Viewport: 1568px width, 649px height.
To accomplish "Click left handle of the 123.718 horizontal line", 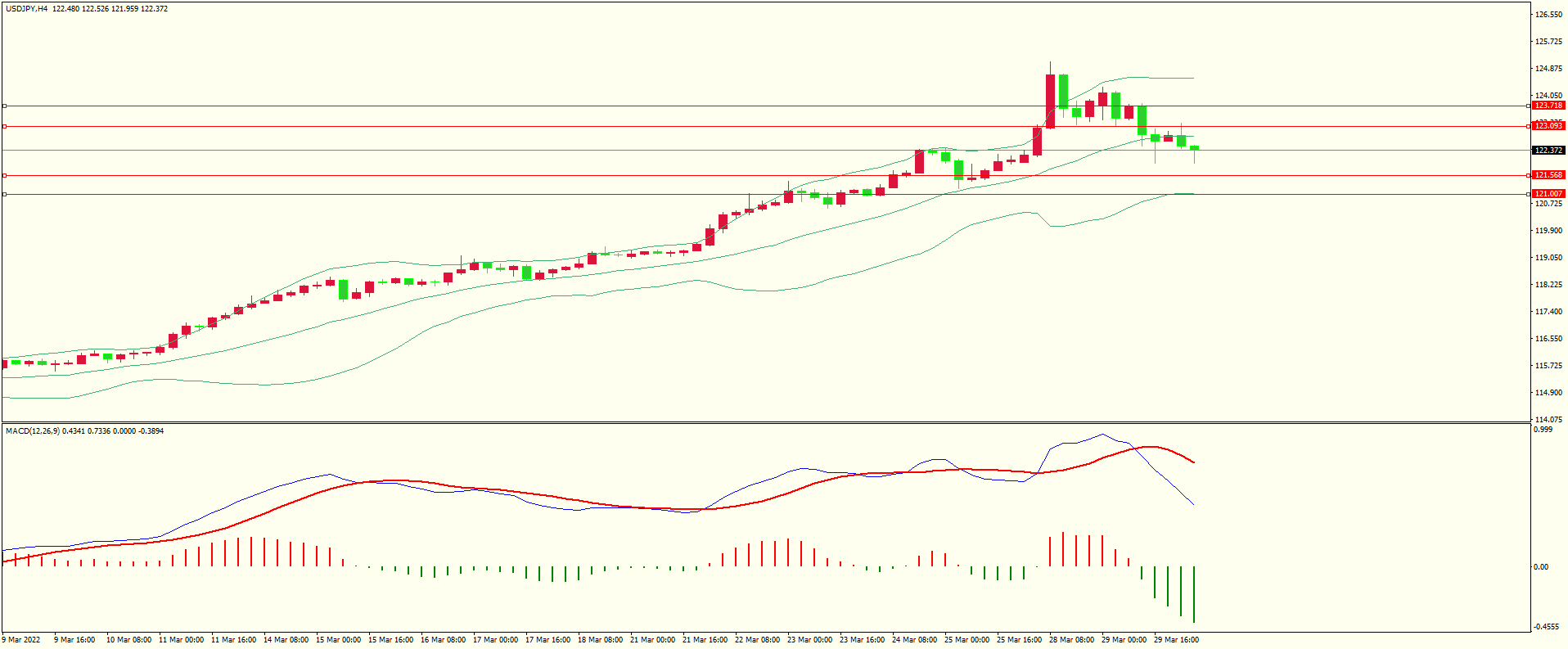I will pyautogui.click(x=4, y=106).
